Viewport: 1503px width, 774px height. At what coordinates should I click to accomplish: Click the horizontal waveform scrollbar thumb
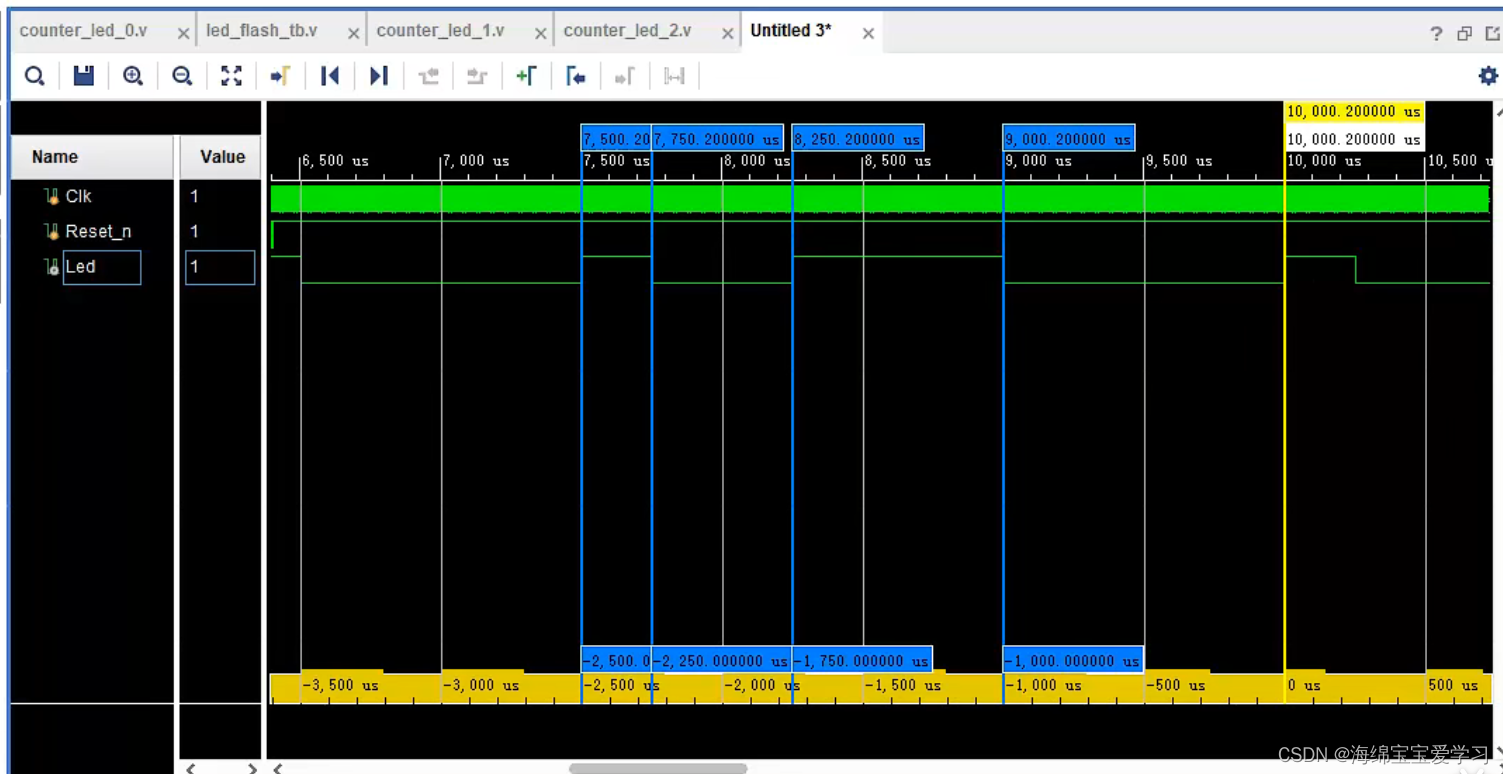[658, 768]
